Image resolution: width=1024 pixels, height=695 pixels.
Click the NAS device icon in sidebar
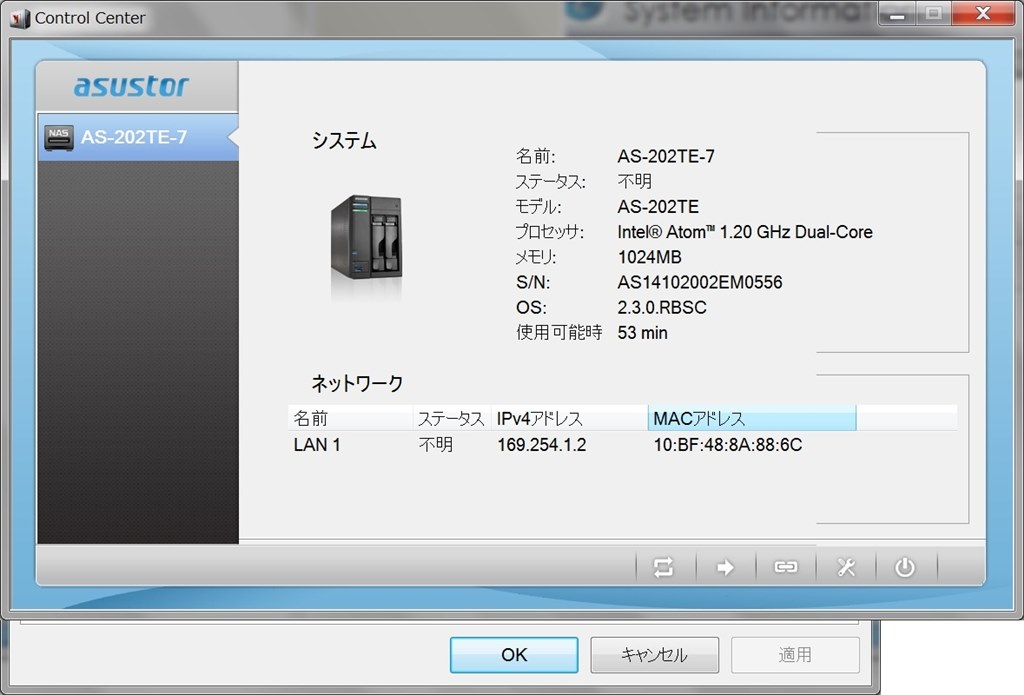59,138
